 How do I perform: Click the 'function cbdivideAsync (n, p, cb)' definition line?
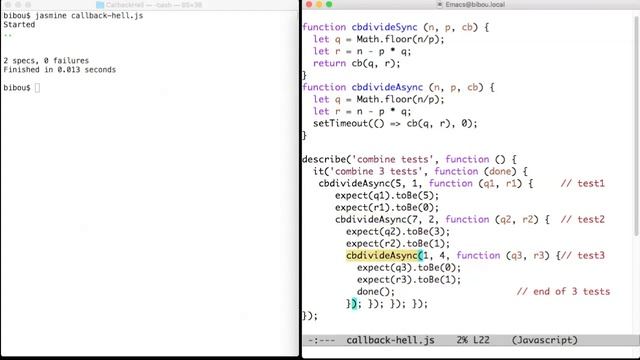click(398, 87)
